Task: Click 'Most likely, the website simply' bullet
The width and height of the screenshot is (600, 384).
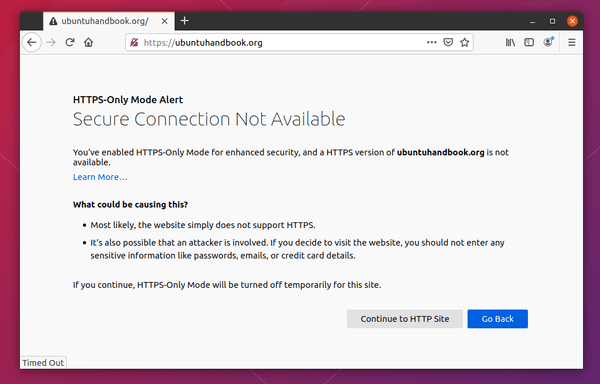Action: point(203,225)
